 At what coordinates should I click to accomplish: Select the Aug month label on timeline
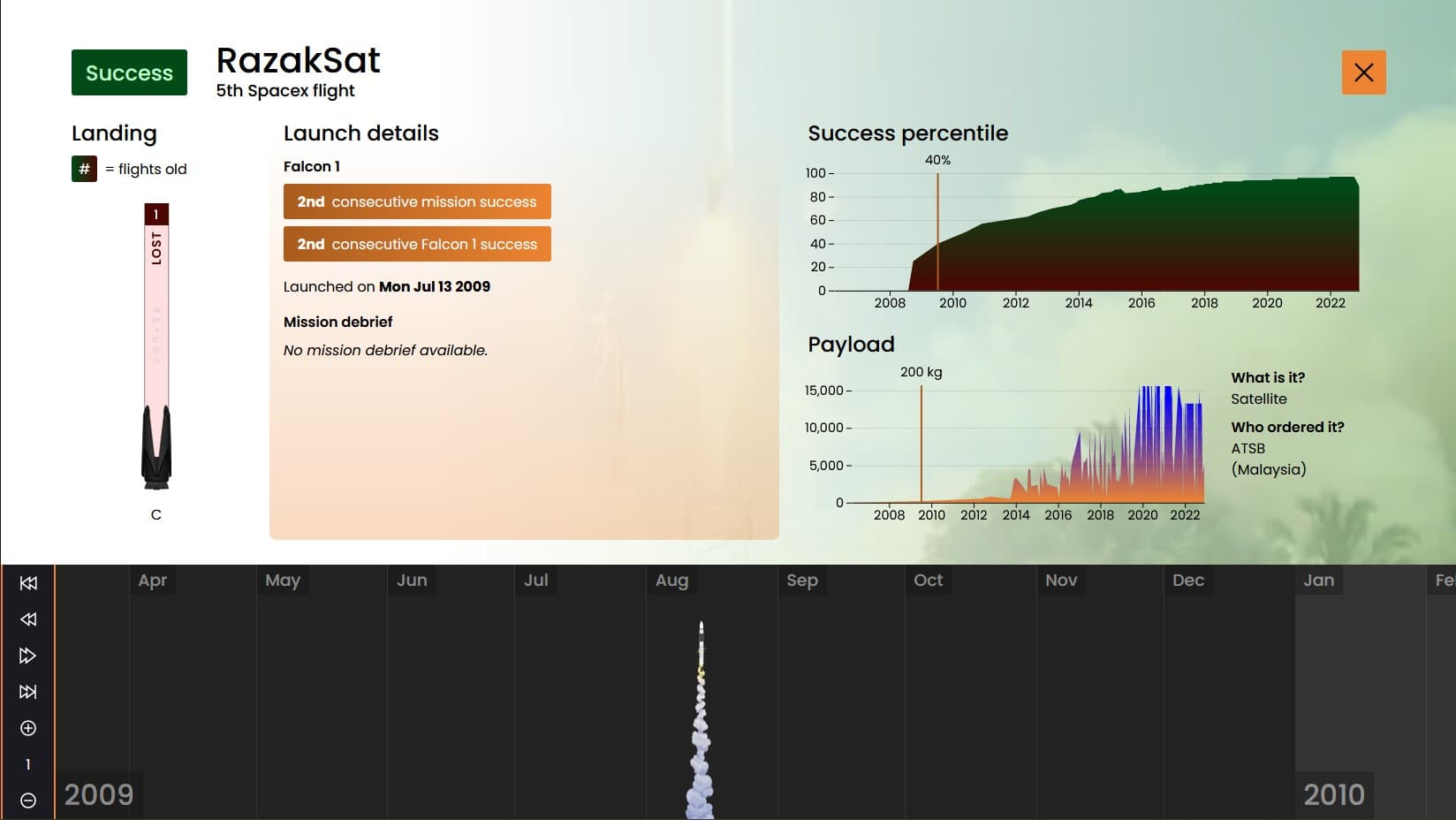pos(671,581)
